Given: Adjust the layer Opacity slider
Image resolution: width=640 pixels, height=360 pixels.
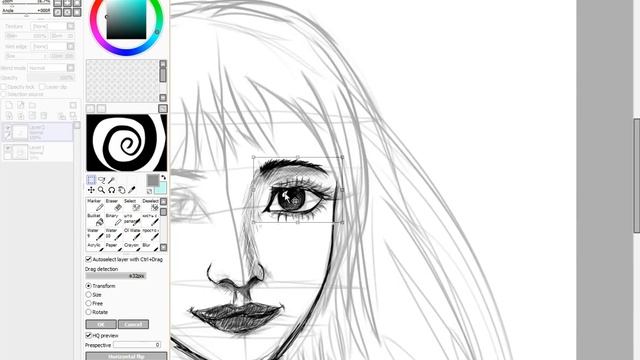Looking at the screenshot, I should tap(51, 78).
